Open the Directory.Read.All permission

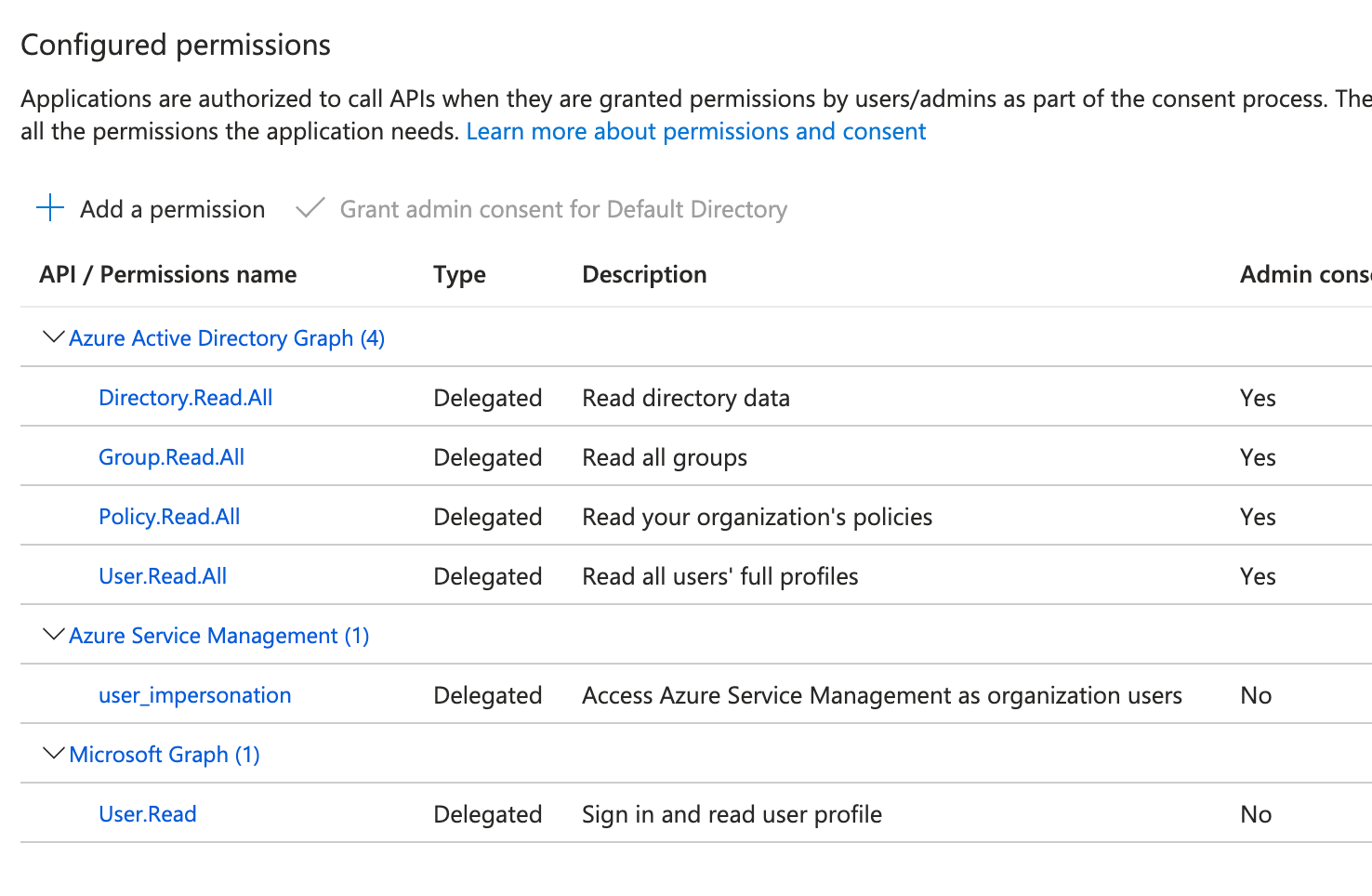point(186,397)
